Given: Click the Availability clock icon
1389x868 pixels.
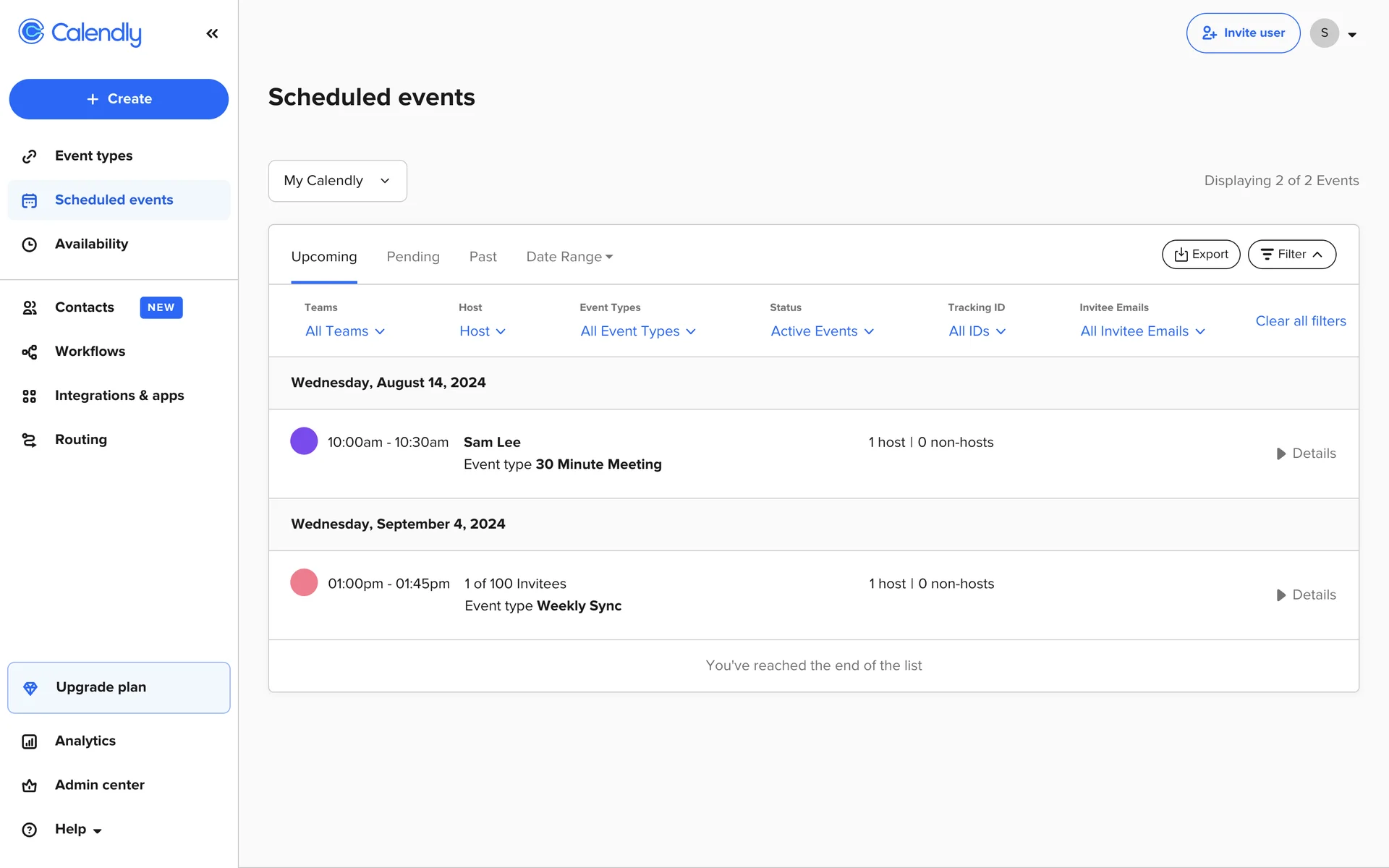Looking at the screenshot, I should tap(30, 244).
